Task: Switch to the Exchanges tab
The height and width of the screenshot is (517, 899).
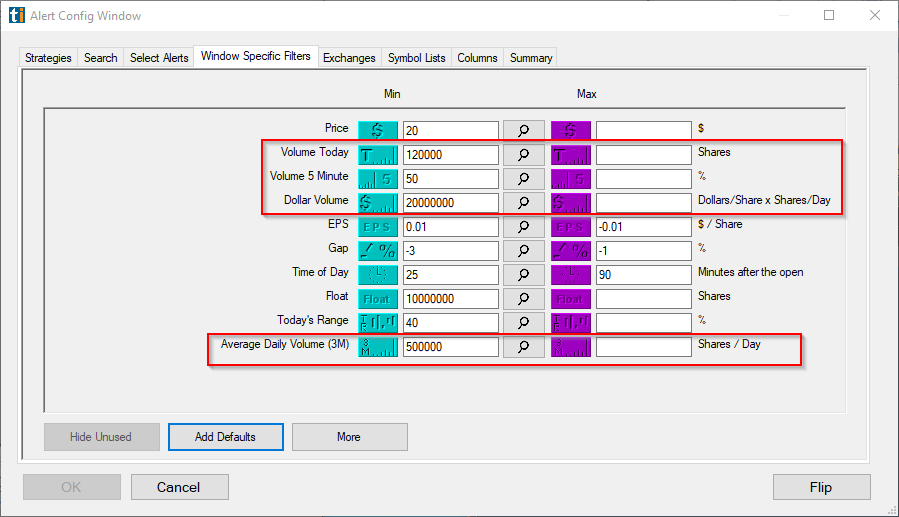Action: point(349,58)
